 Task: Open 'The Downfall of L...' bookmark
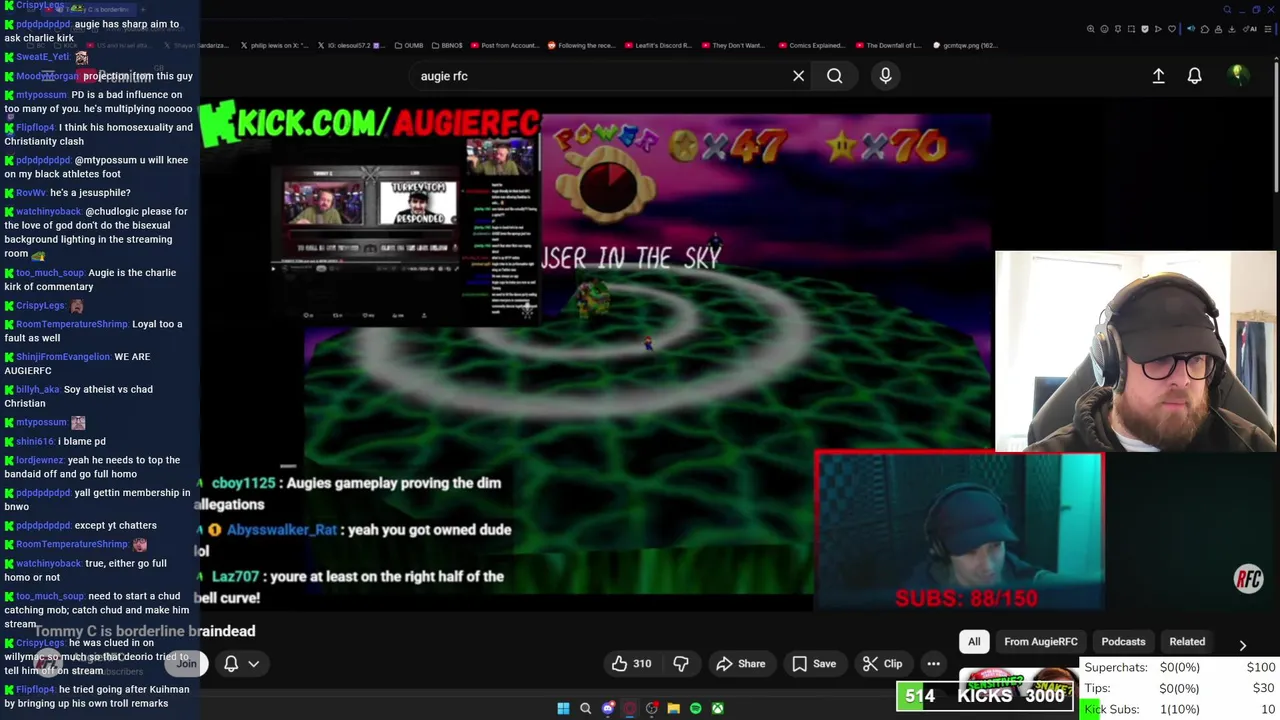click(x=888, y=45)
